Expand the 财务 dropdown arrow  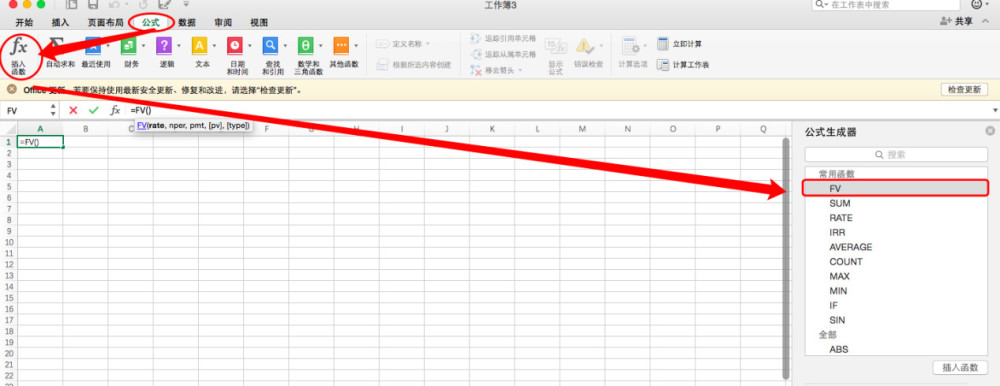(144, 45)
